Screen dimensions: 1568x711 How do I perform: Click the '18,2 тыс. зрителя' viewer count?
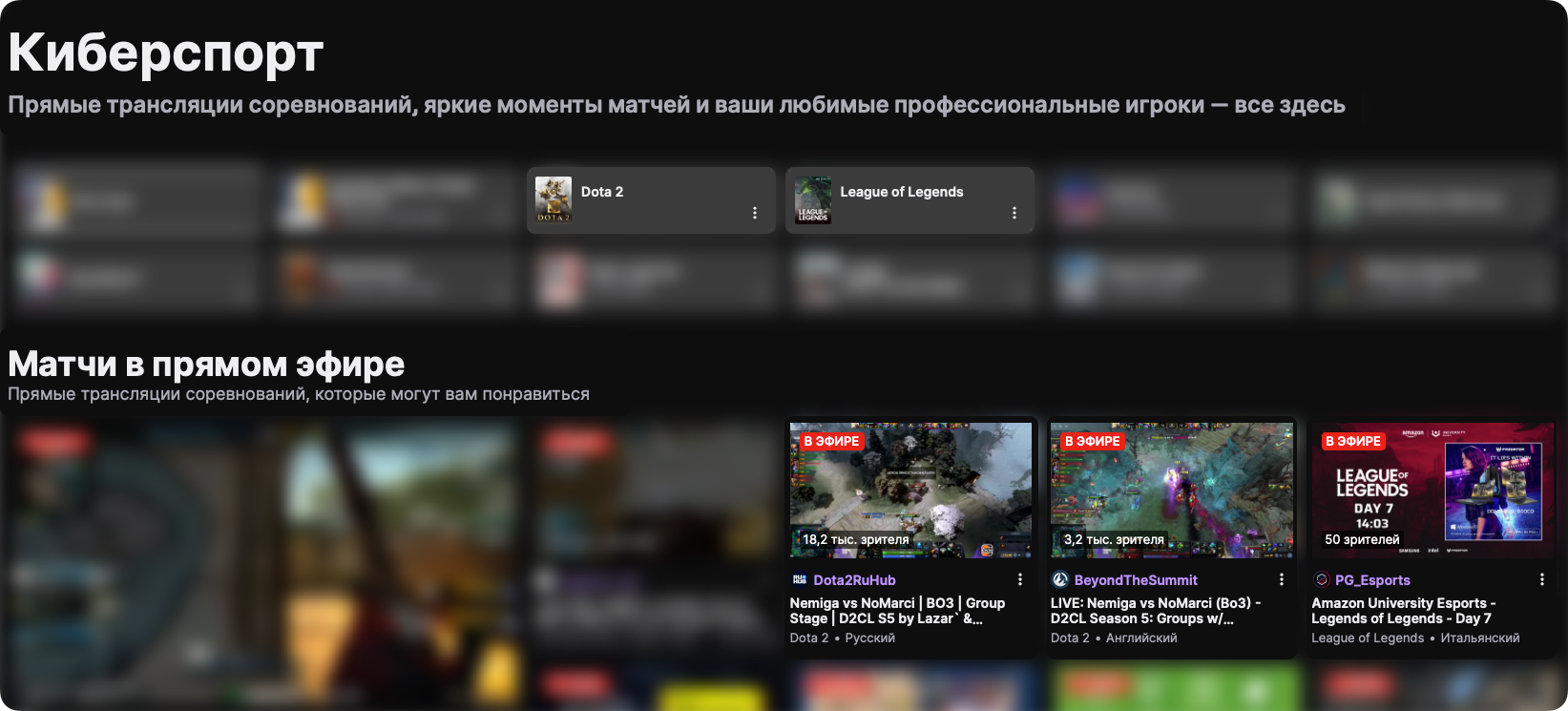point(856,539)
